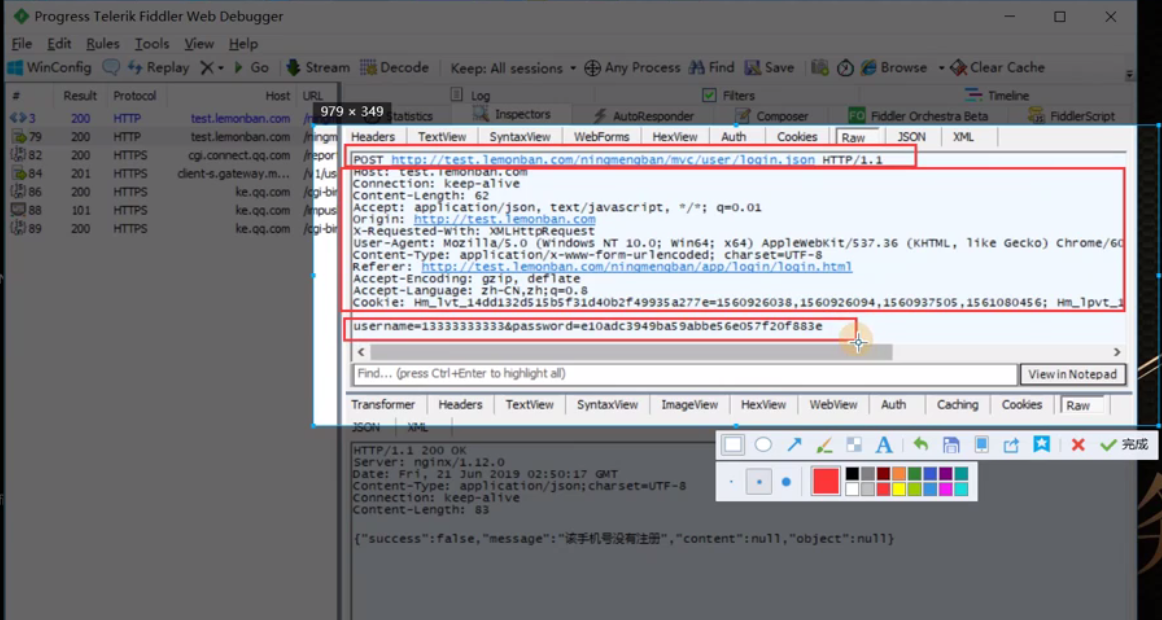Image resolution: width=1162 pixels, height=620 pixels.
Task: Switch to the Timeline tab
Action: point(997,96)
